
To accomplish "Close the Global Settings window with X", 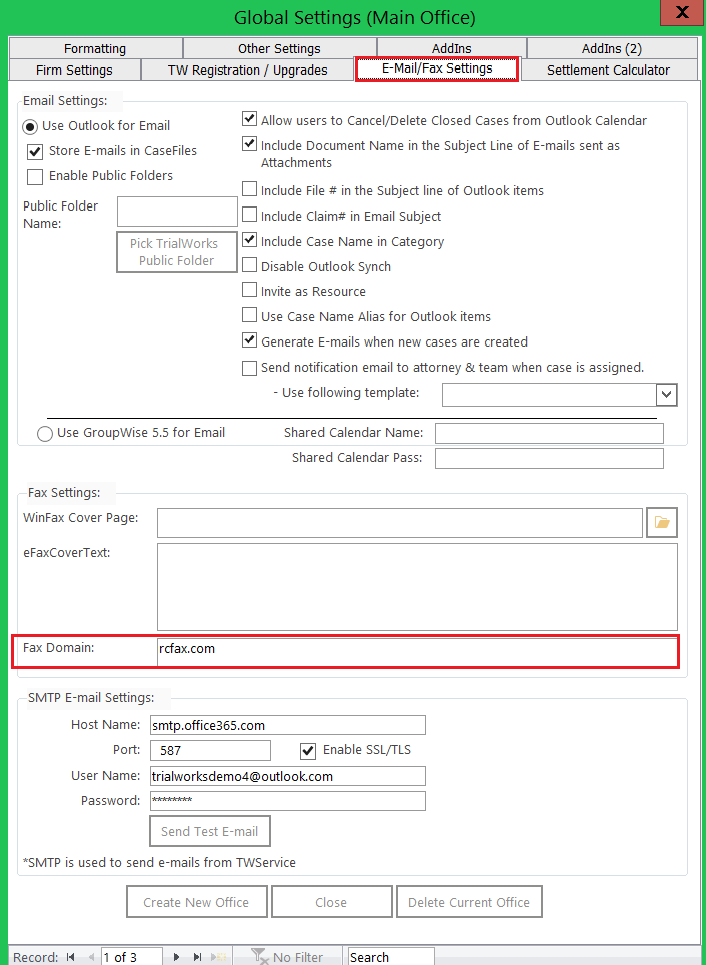I will tap(682, 13).
